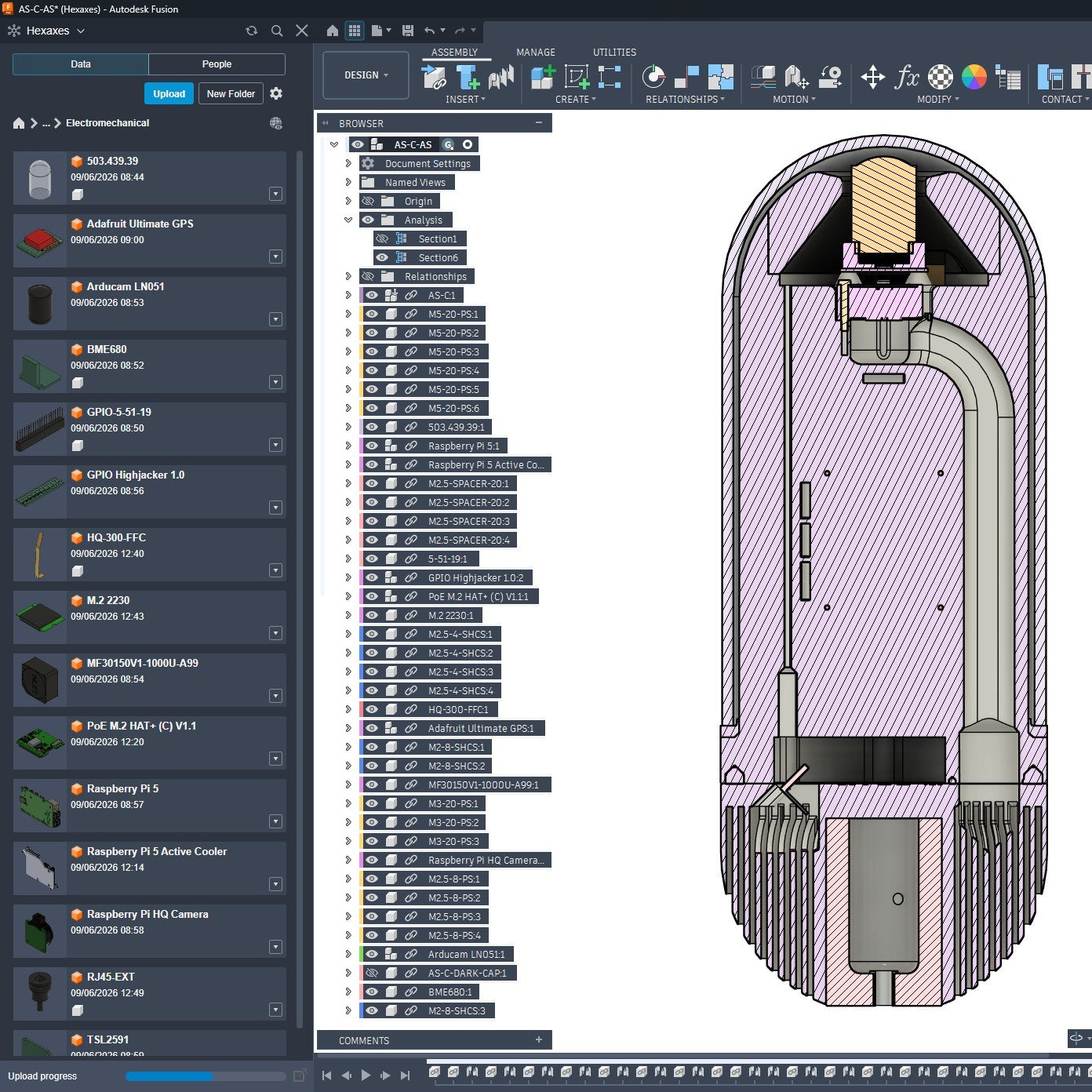Click the Upload progress bar
1092x1092 pixels.
[x=205, y=1076]
